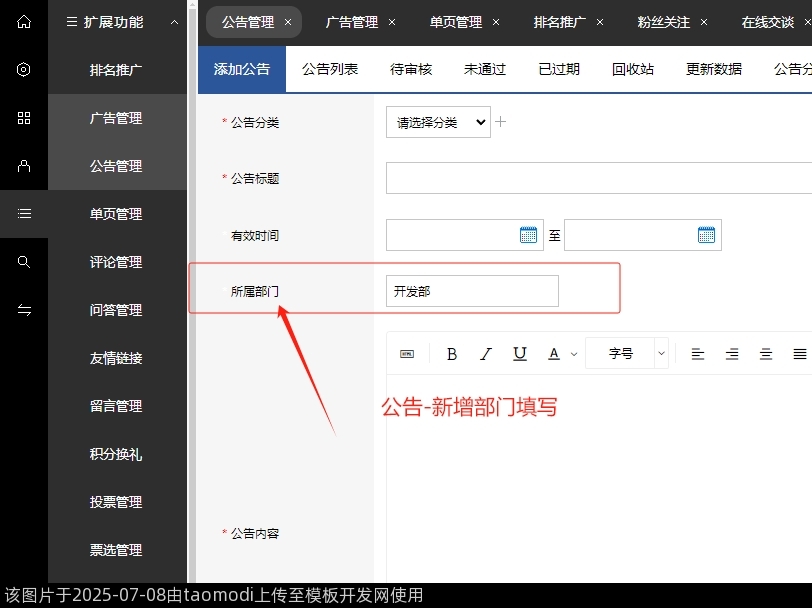Click the 公告标题 input field

point(598,178)
